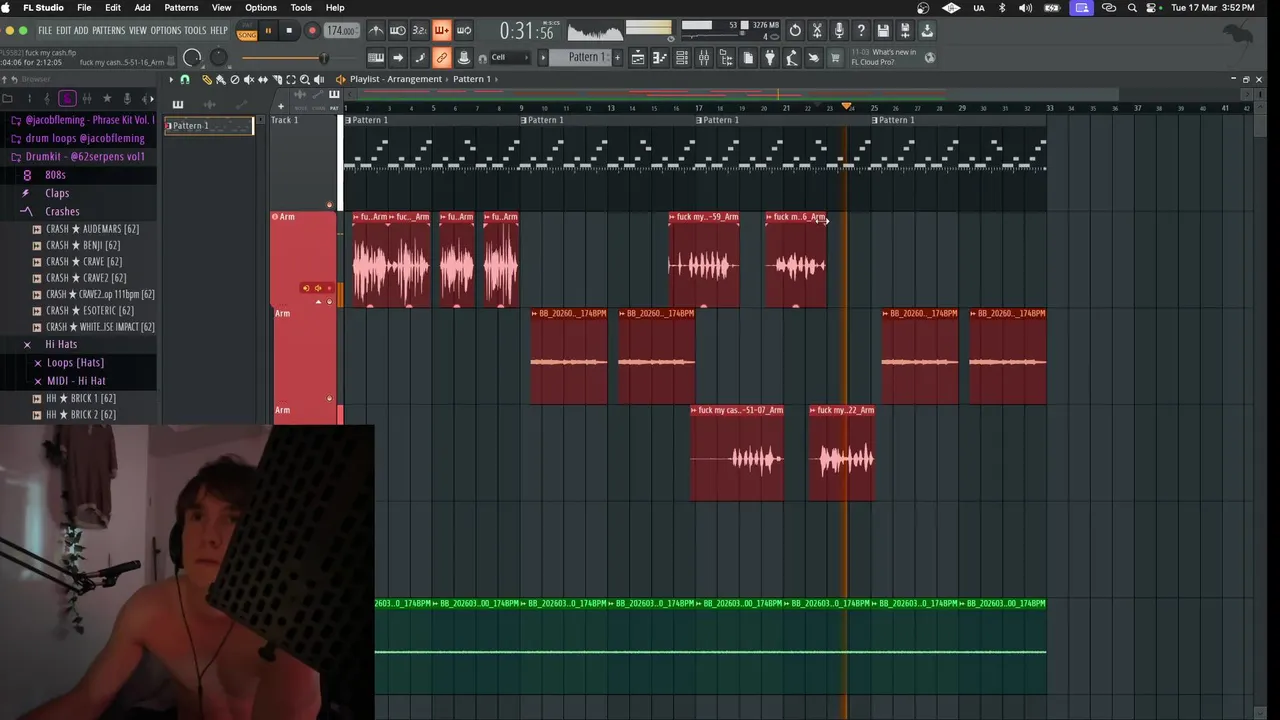Toggle the orange link multi-link icon
1280x720 pixels.
442,58
